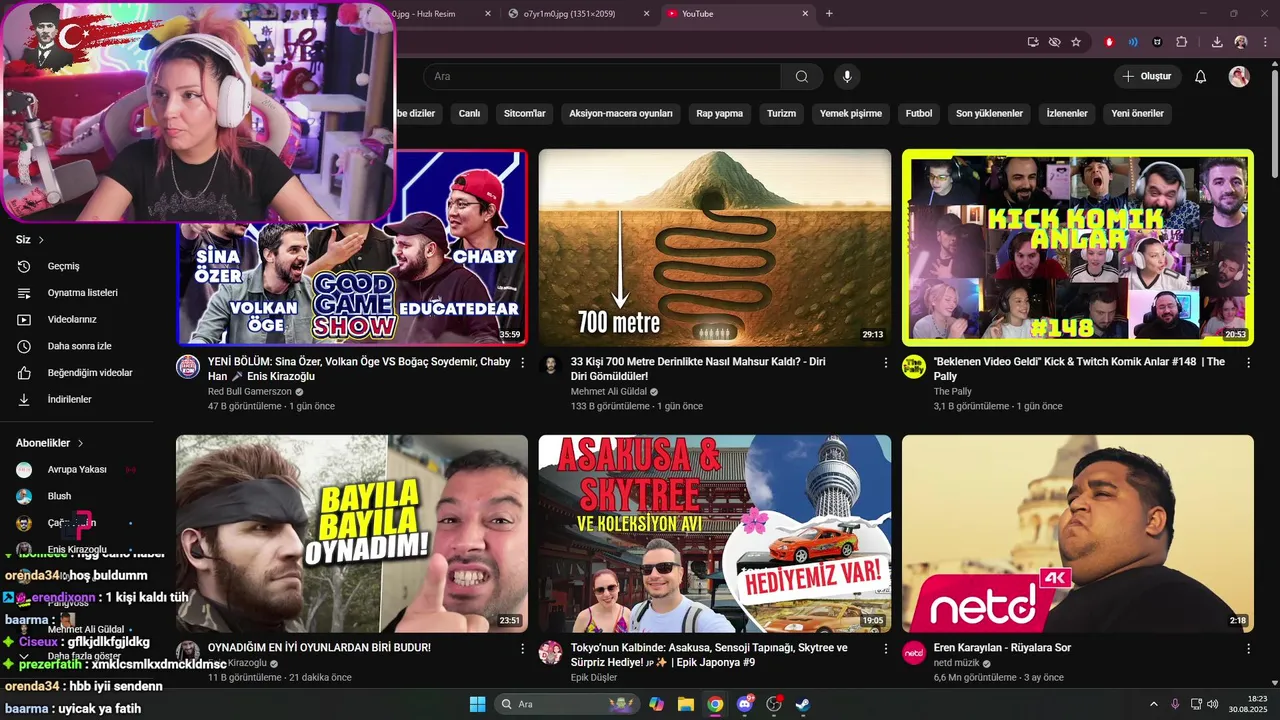Bookmark this page with the star icon
This screenshot has width=1280, height=720.
[1076, 42]
